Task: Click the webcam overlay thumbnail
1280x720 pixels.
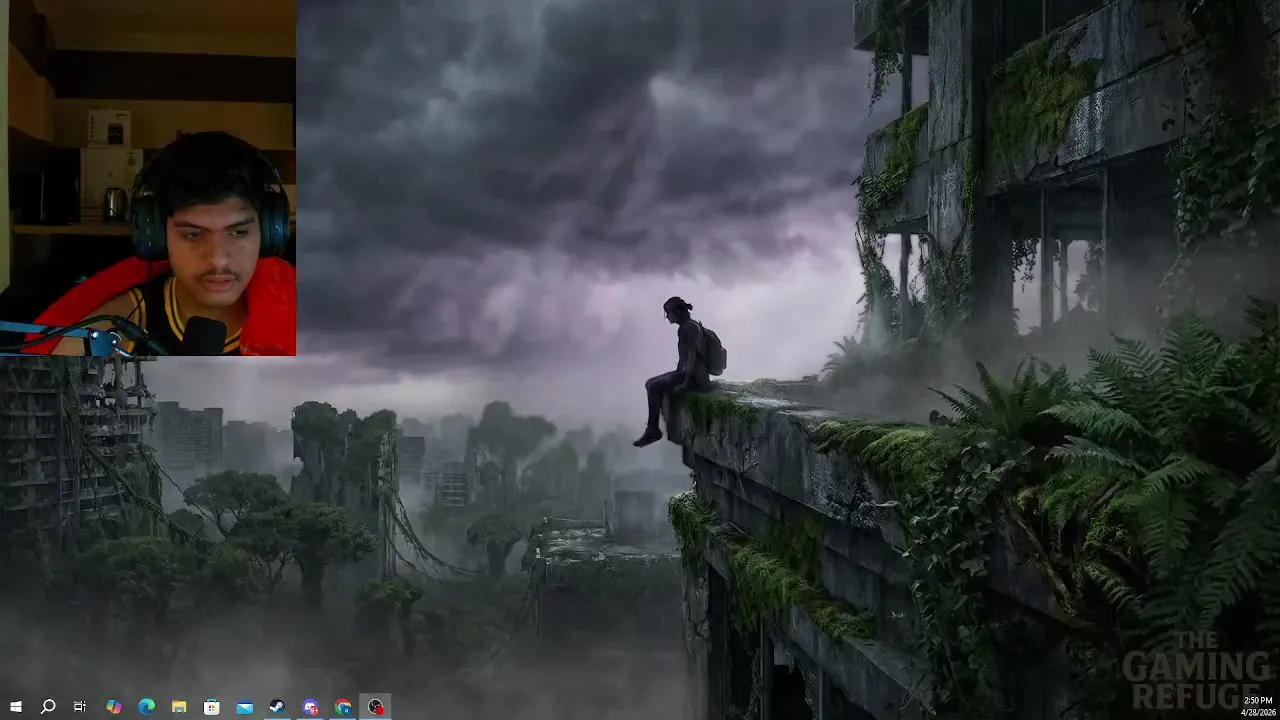Action: (148, 178)
